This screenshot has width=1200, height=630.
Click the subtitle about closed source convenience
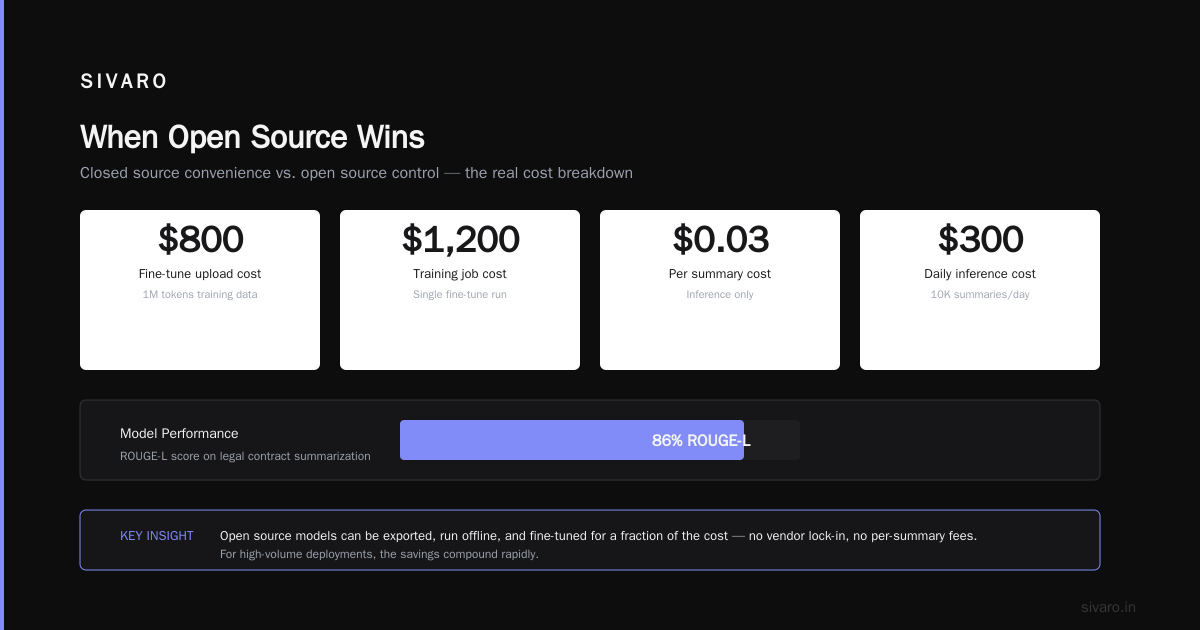pyautogui.click(x=356, y=173)
